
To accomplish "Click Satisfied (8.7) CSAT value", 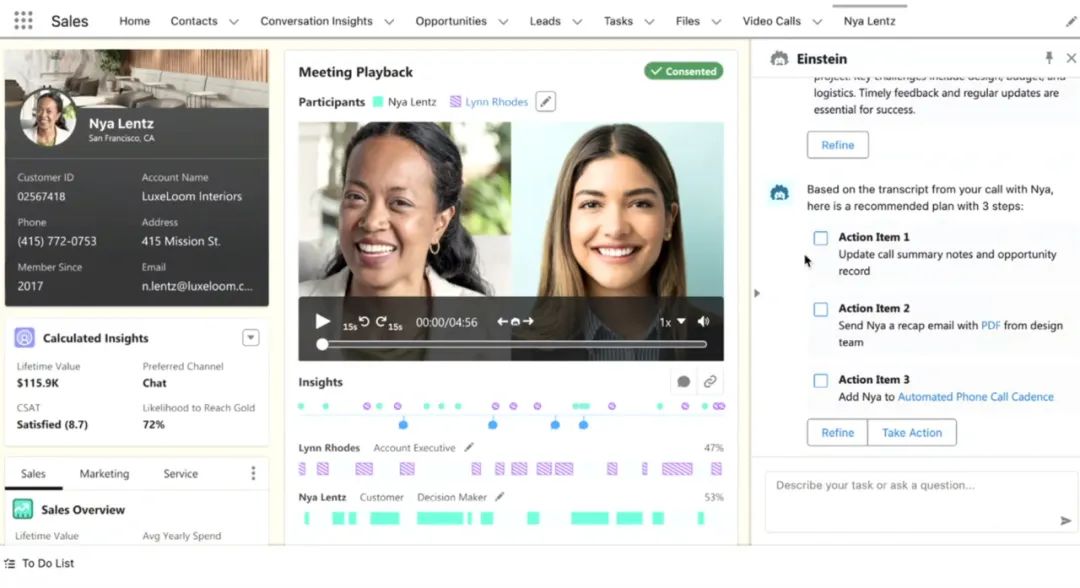I will click(52, 424).
